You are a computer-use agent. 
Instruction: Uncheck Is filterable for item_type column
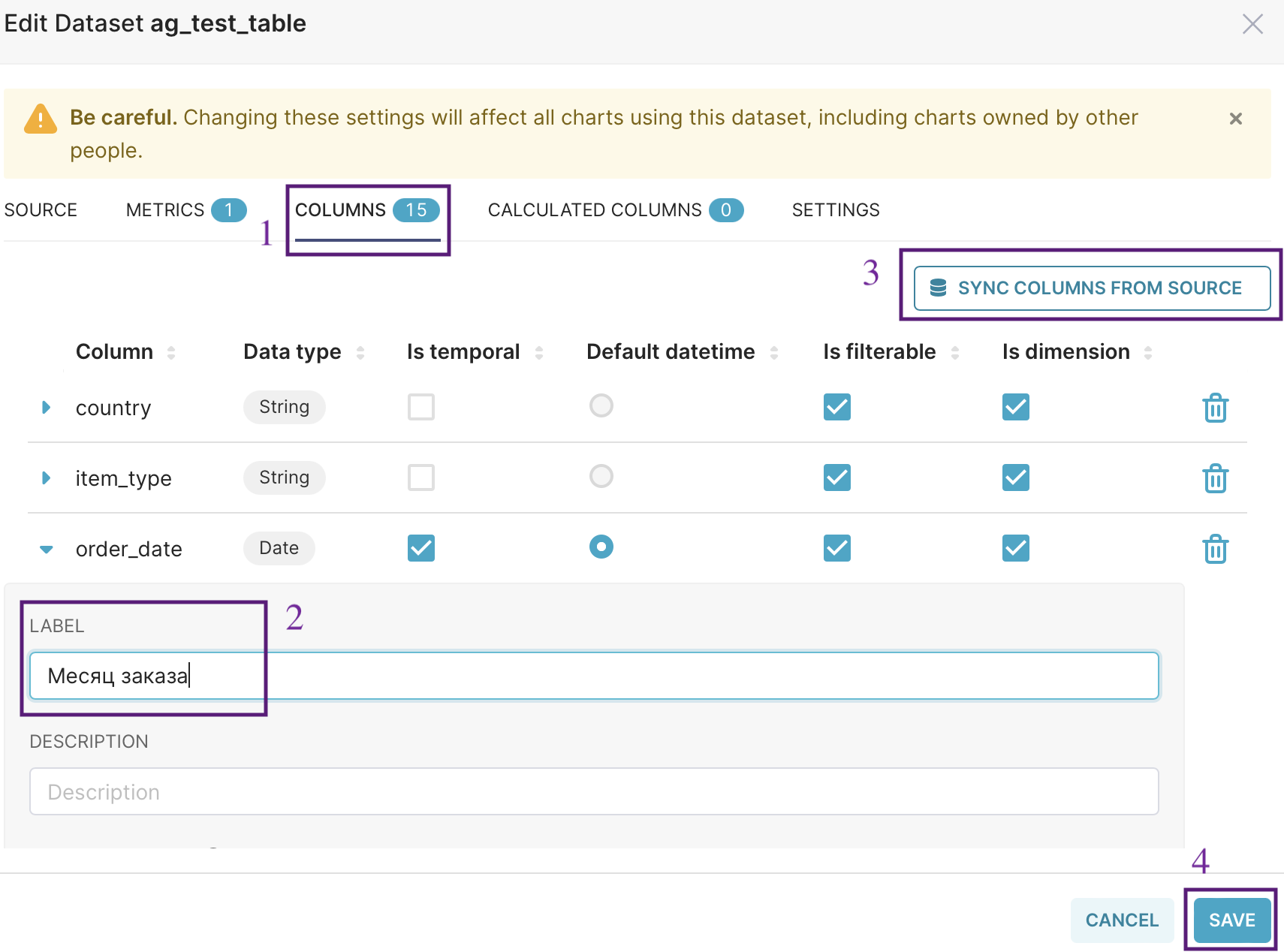[x=836, y=478]
